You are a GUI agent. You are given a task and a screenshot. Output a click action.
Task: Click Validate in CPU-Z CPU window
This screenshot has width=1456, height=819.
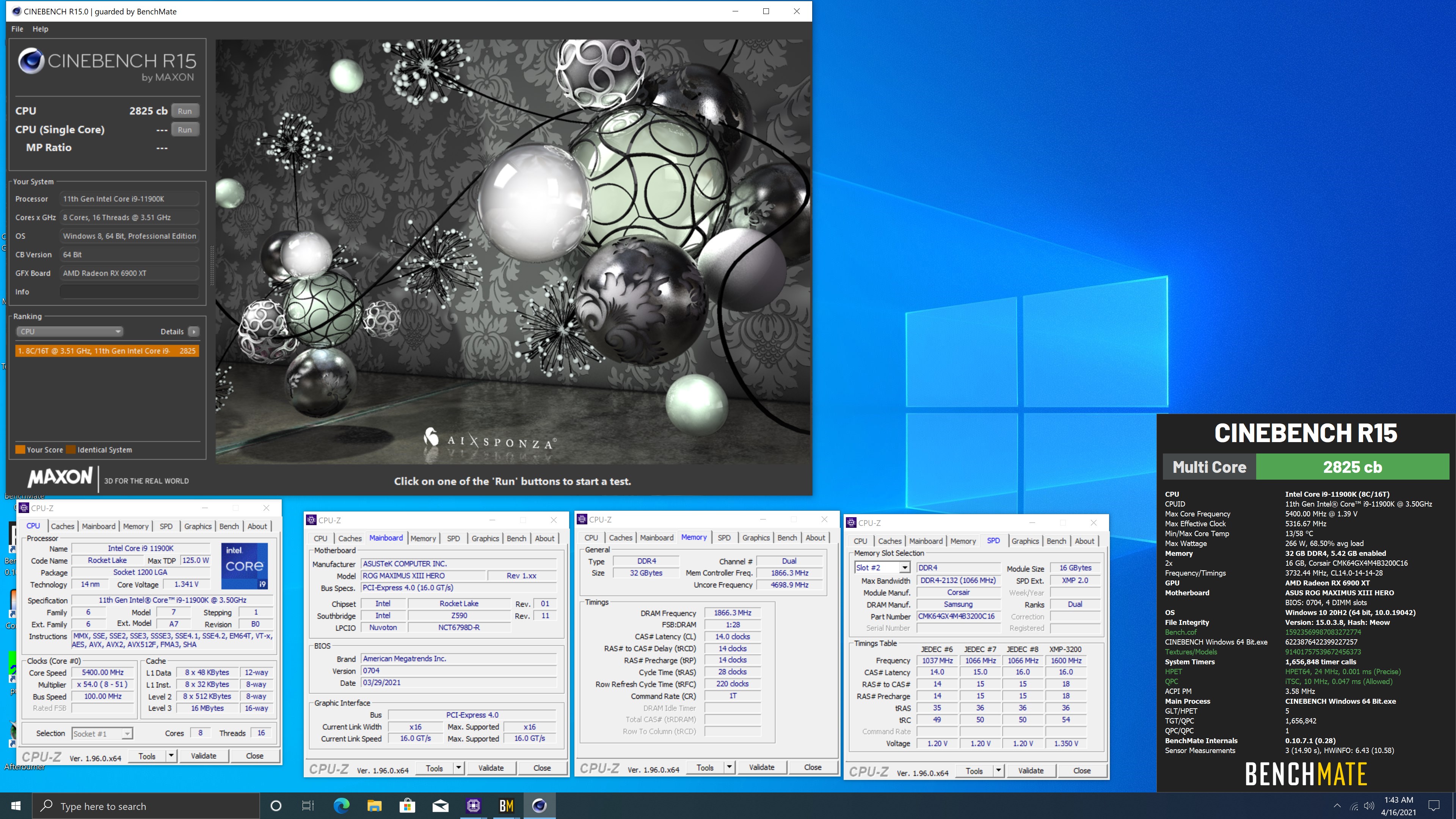click(x=204, y=756)
